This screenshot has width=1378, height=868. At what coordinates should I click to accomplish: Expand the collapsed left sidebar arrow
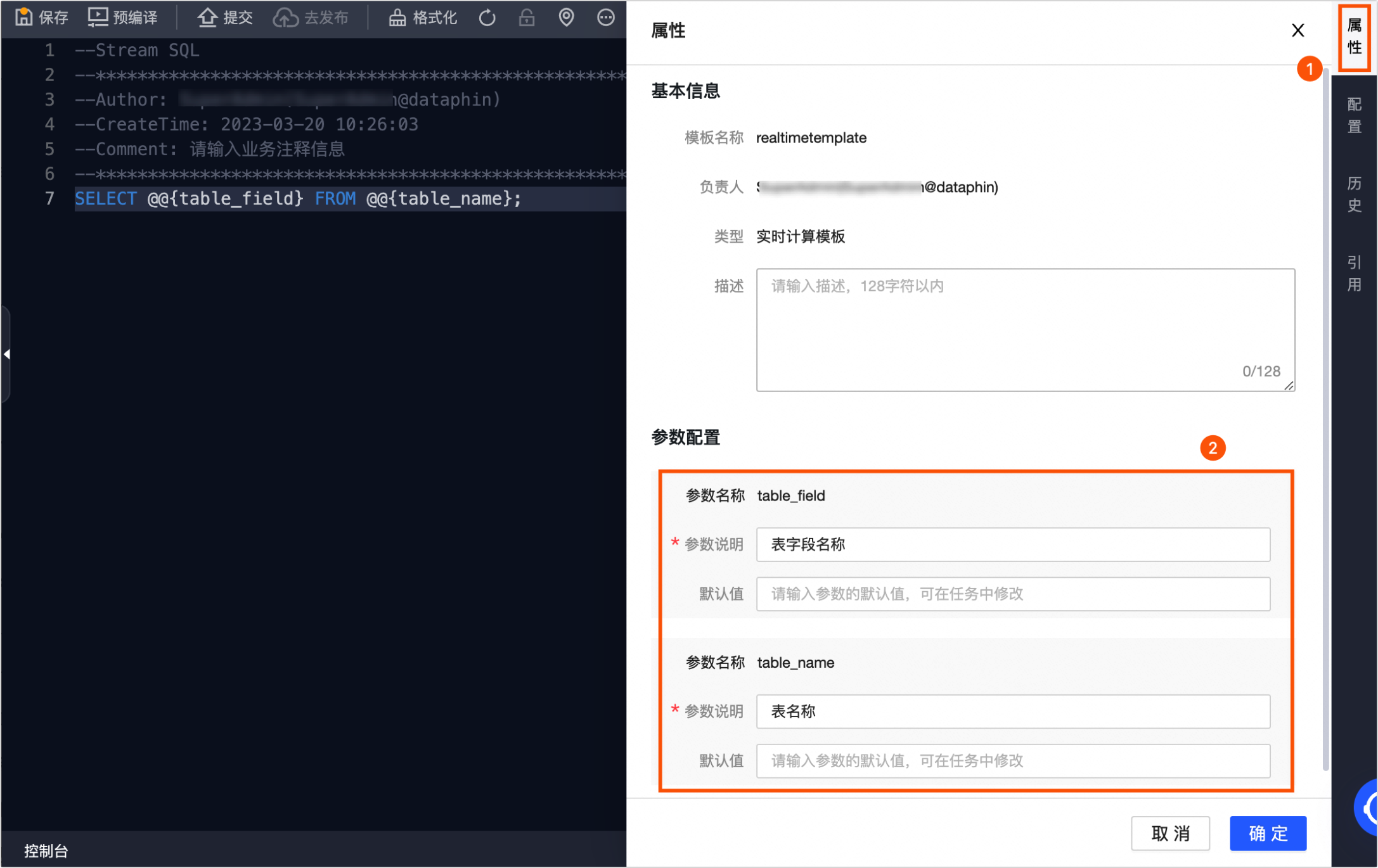6,354
